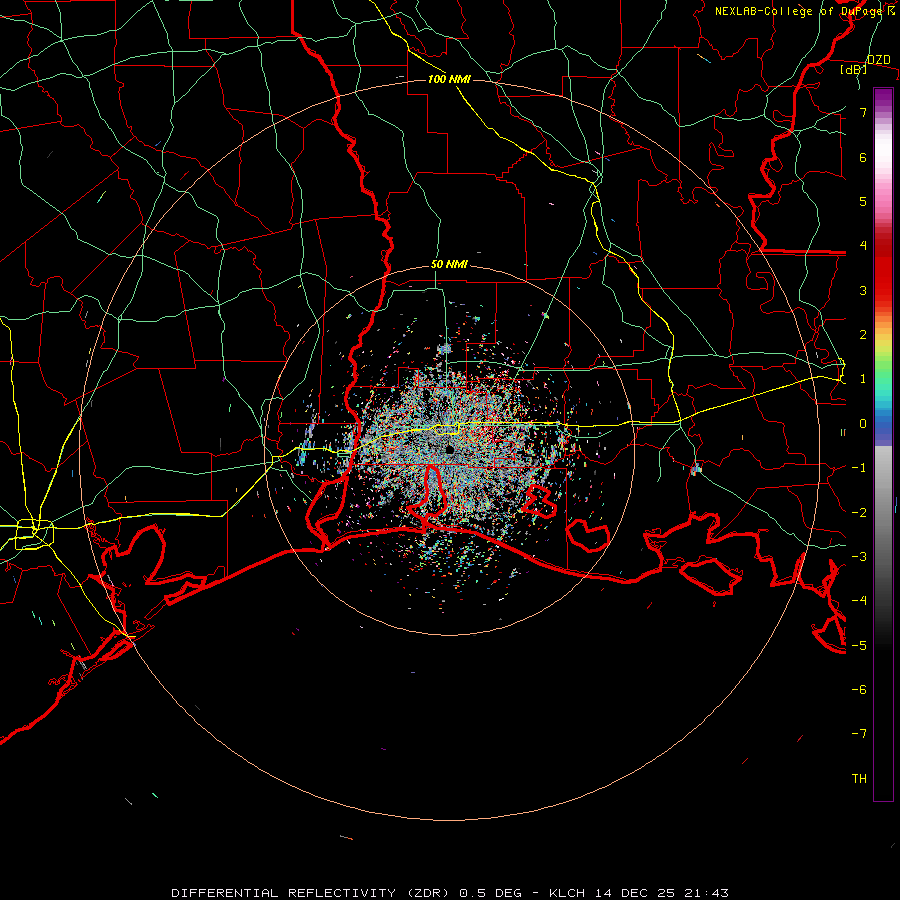Click the DZD legend title
900x900 pixels.
[879, 60]
